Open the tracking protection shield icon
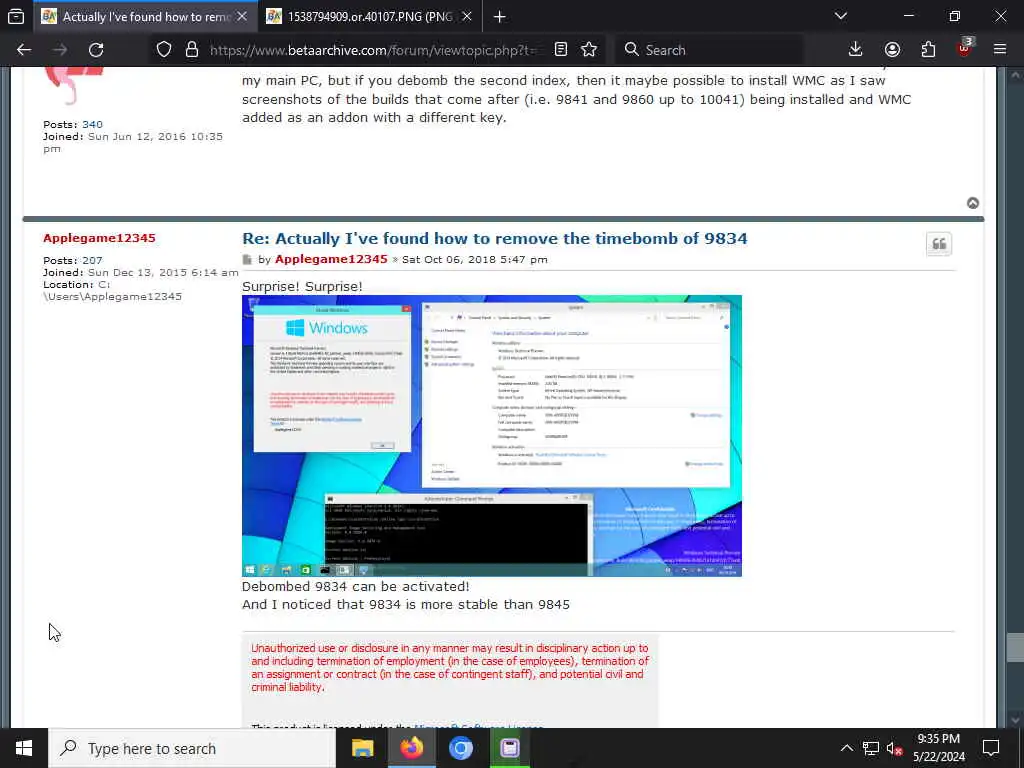The height and width of the screenshot is (768, 1024). click(x=164, y=50)
